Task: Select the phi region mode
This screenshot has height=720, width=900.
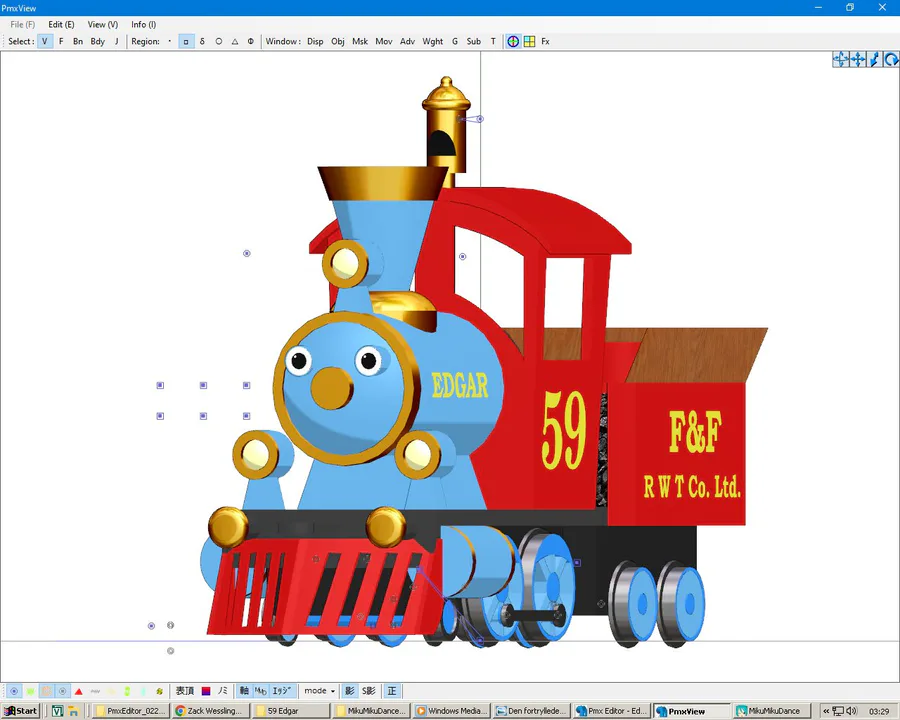Action: click(251, 41)
